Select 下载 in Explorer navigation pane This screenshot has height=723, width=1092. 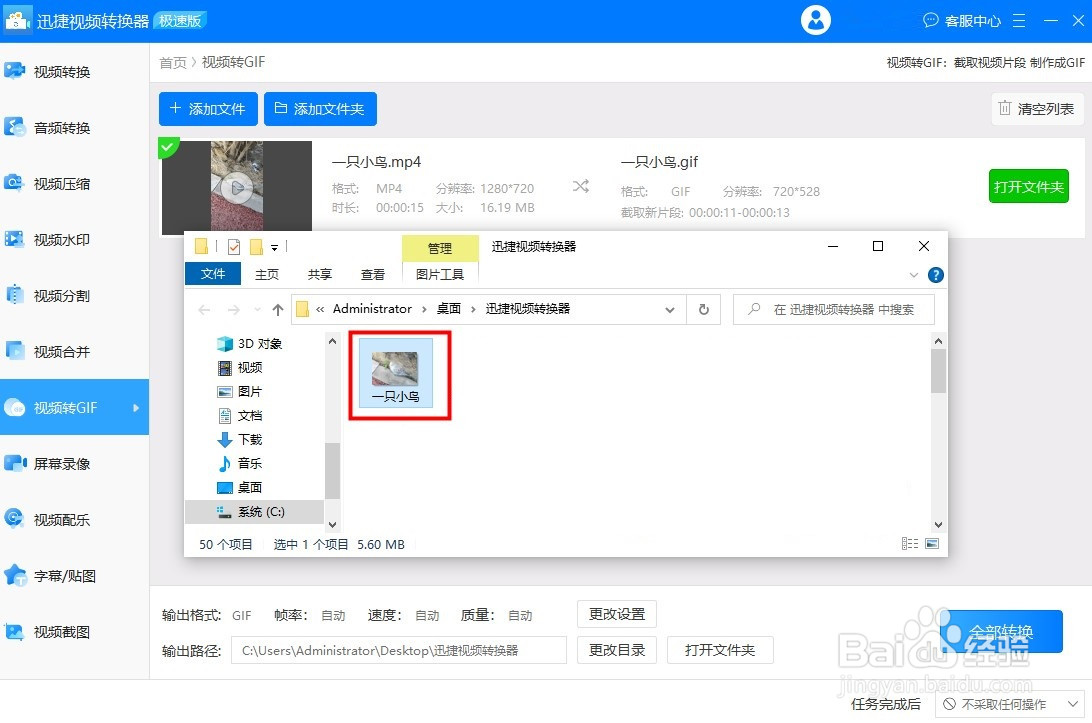(x=241, y=440)
